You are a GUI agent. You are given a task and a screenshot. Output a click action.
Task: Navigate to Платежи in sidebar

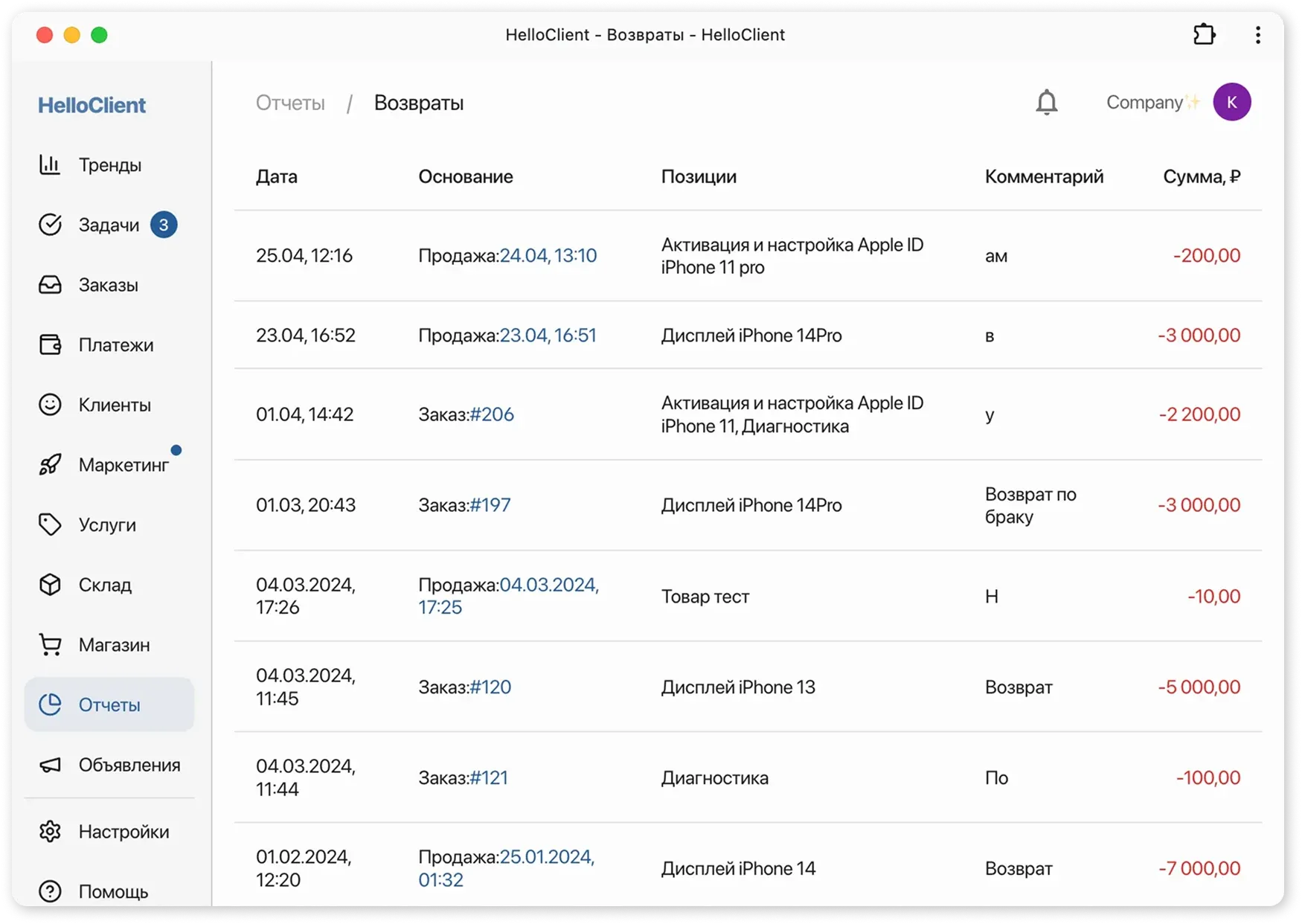coord(115,345)
